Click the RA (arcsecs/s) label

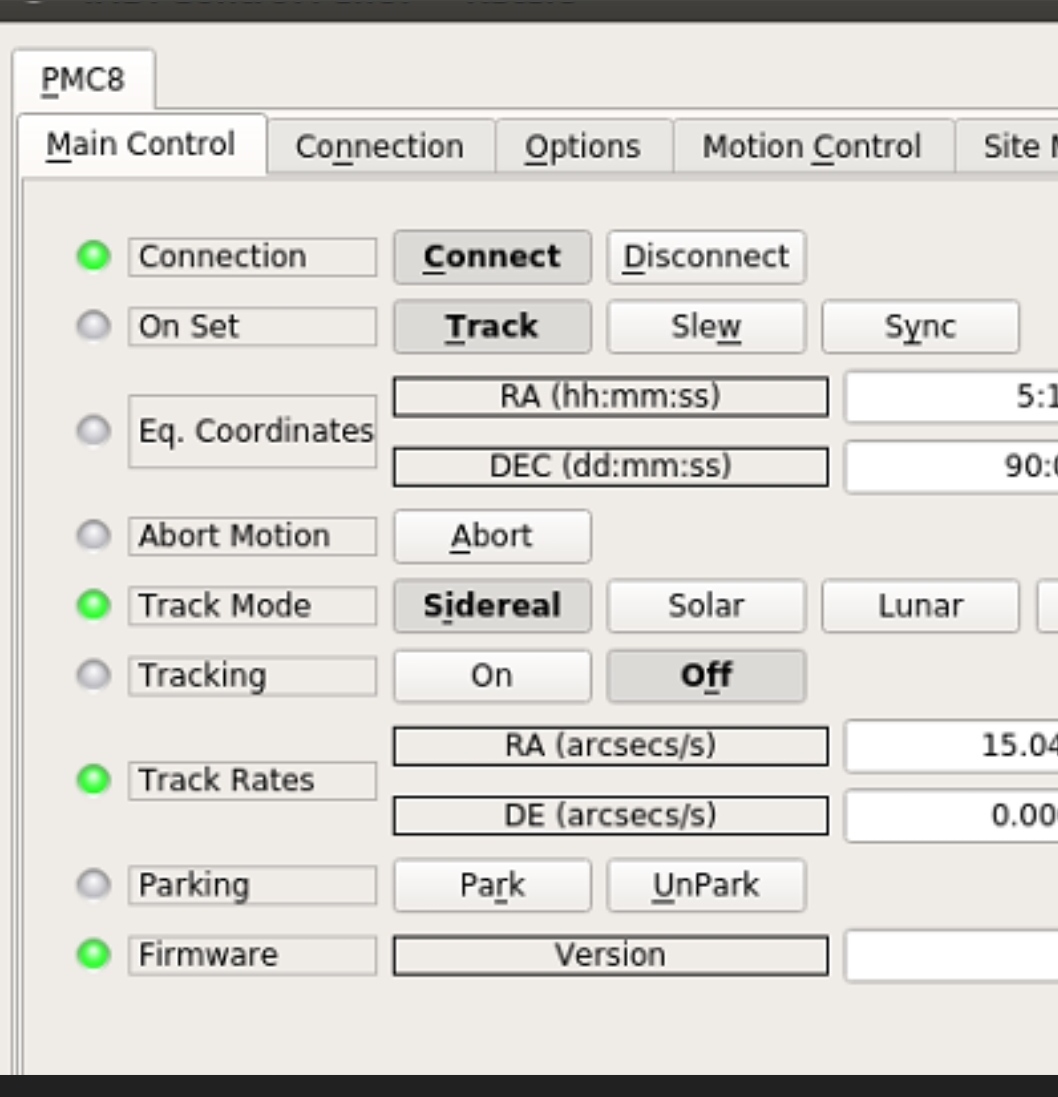[x=611, y=746]
